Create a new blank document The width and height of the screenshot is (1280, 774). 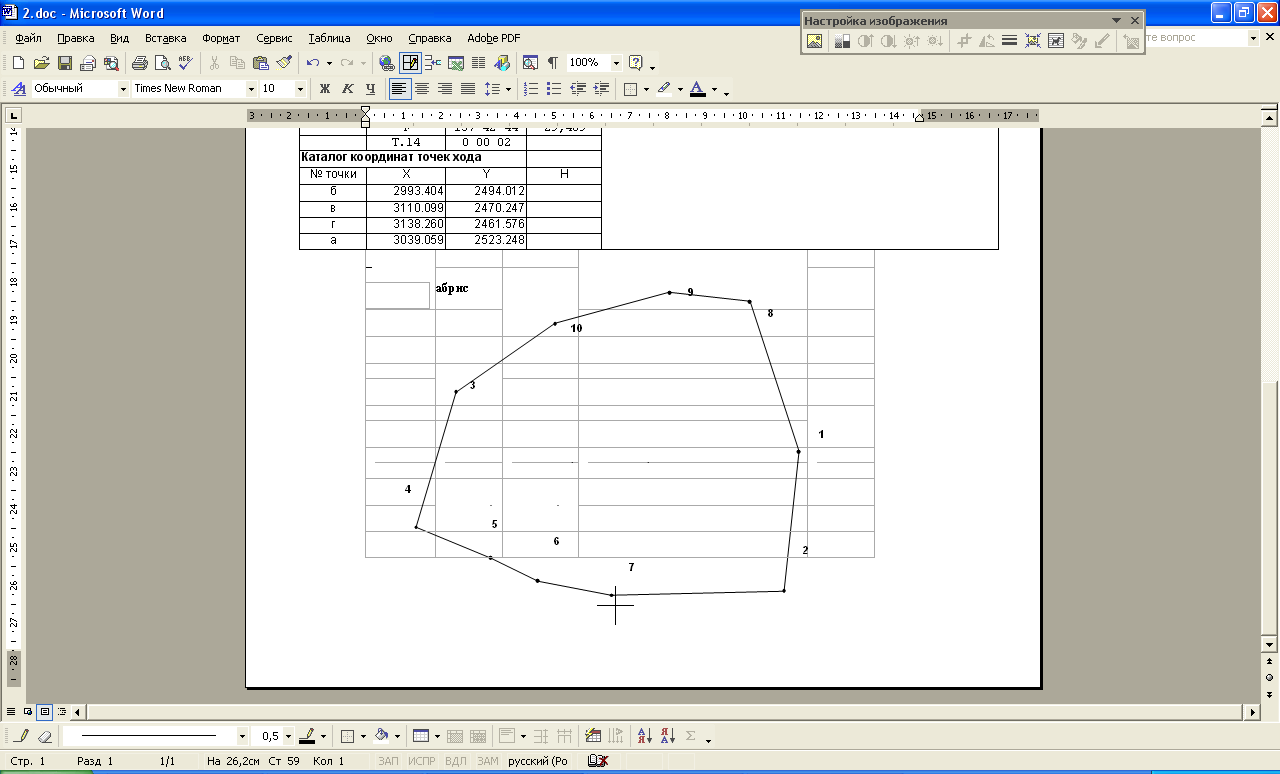click(19, 63)
